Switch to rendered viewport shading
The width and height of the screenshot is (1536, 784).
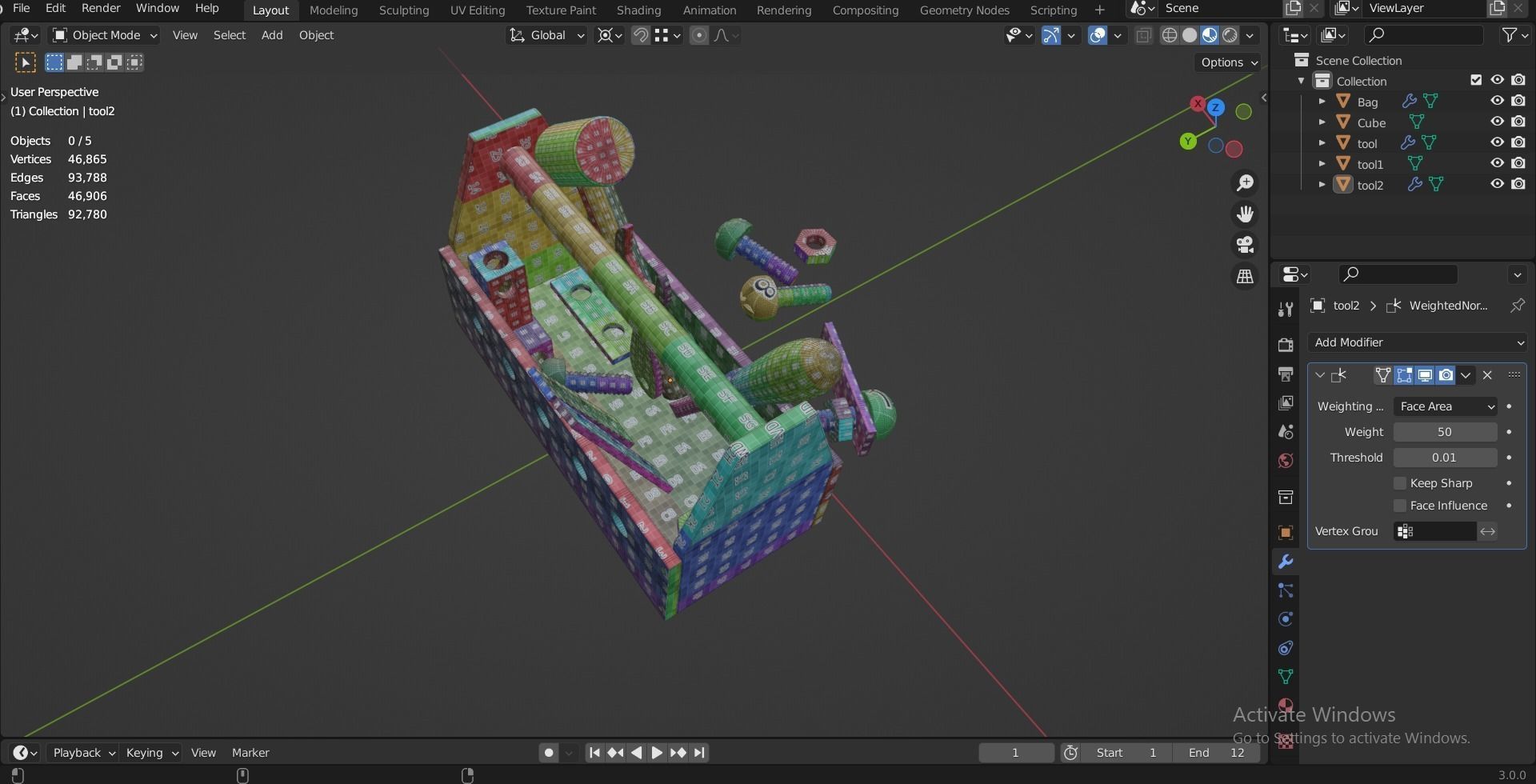pyautogui.click(x=1230, y=35)
